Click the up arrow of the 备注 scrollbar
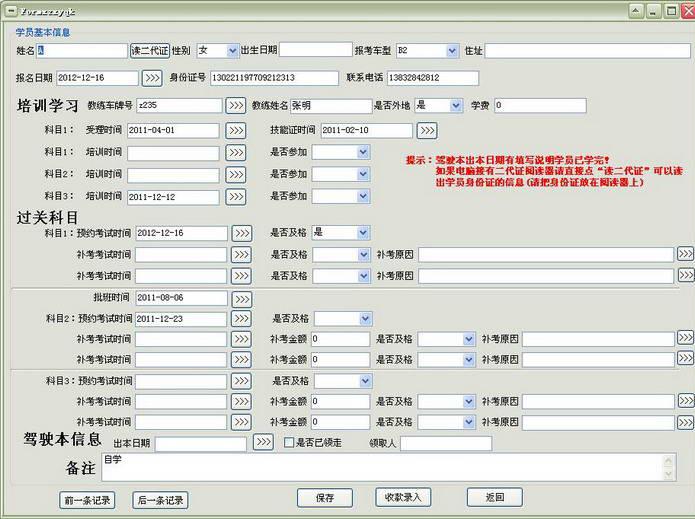The width and height of the screenshot is (695, 519). pos(668,461)
